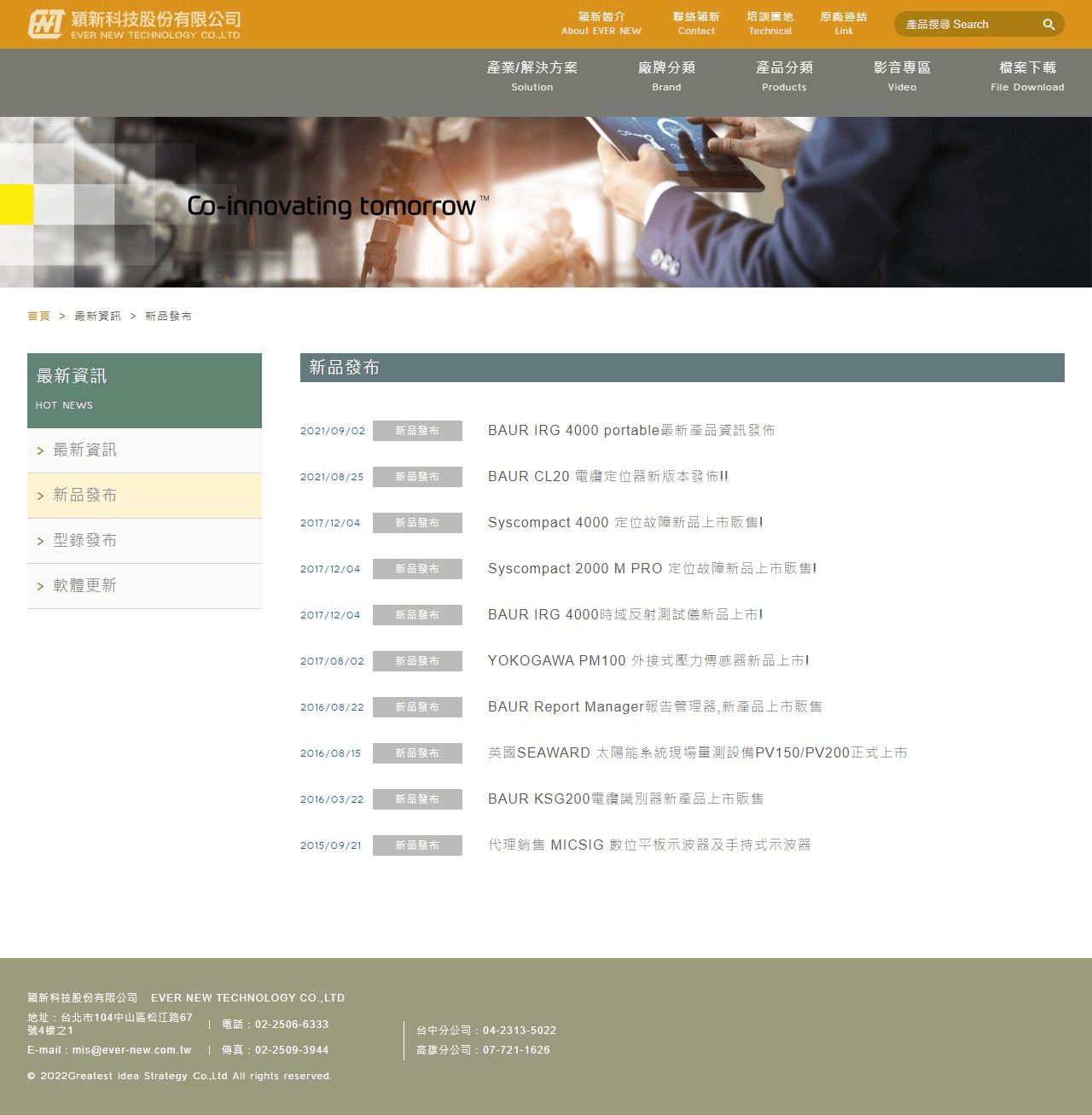1092x1115 pixels.
Task: Open the BAUR CL20 news item
Action: pyautogui.click(x=608, y=477)
